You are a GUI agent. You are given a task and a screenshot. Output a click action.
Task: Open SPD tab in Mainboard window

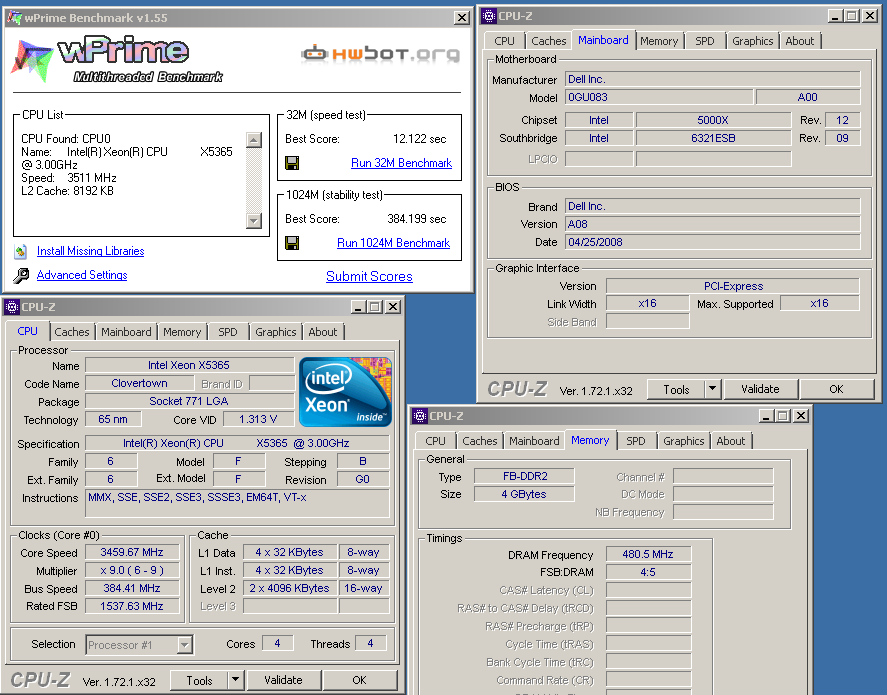click(x=704, y=41)
